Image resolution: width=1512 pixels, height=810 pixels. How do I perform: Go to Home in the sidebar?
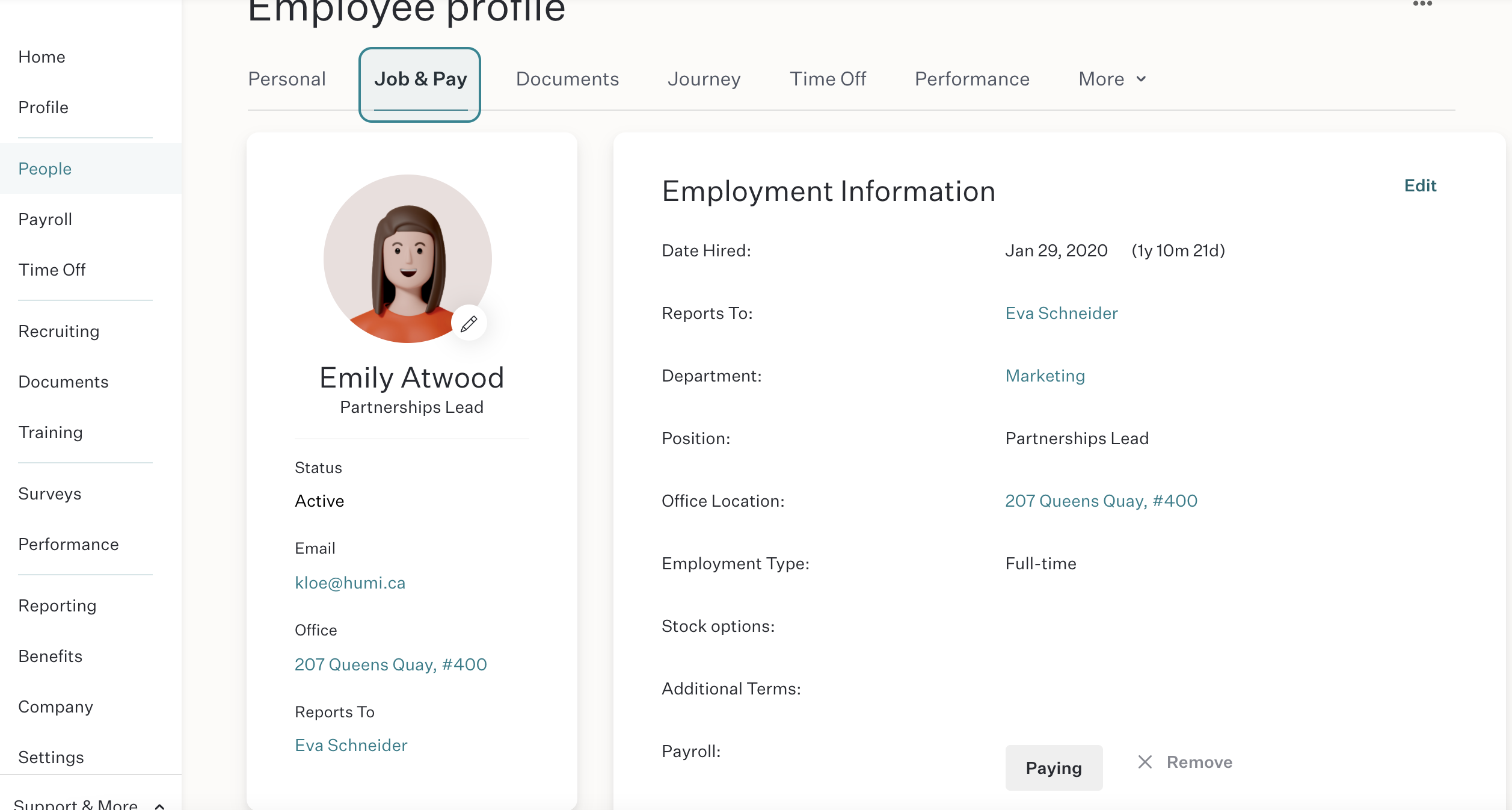tap(41, 57)
